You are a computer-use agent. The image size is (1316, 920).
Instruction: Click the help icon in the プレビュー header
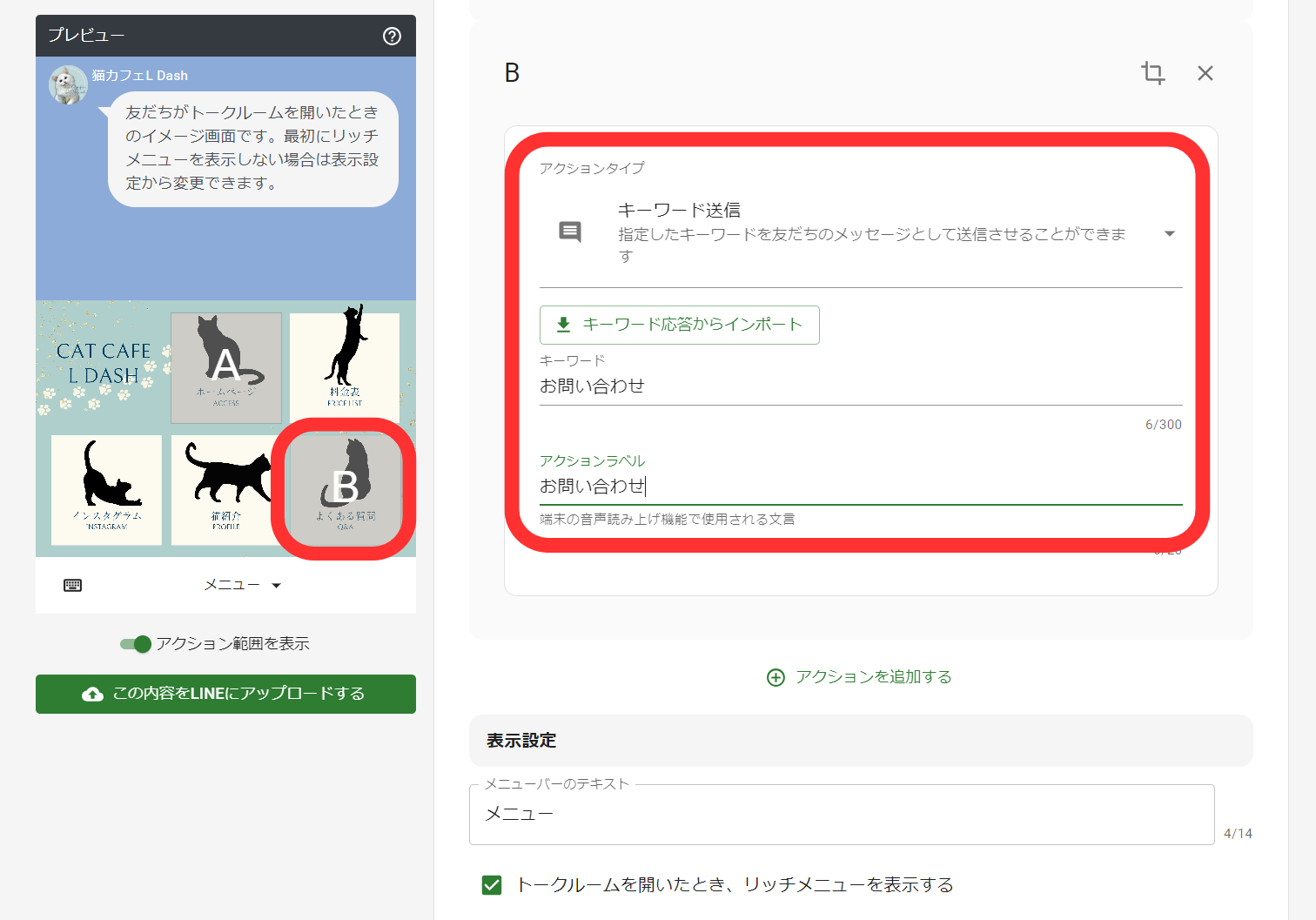391,37
